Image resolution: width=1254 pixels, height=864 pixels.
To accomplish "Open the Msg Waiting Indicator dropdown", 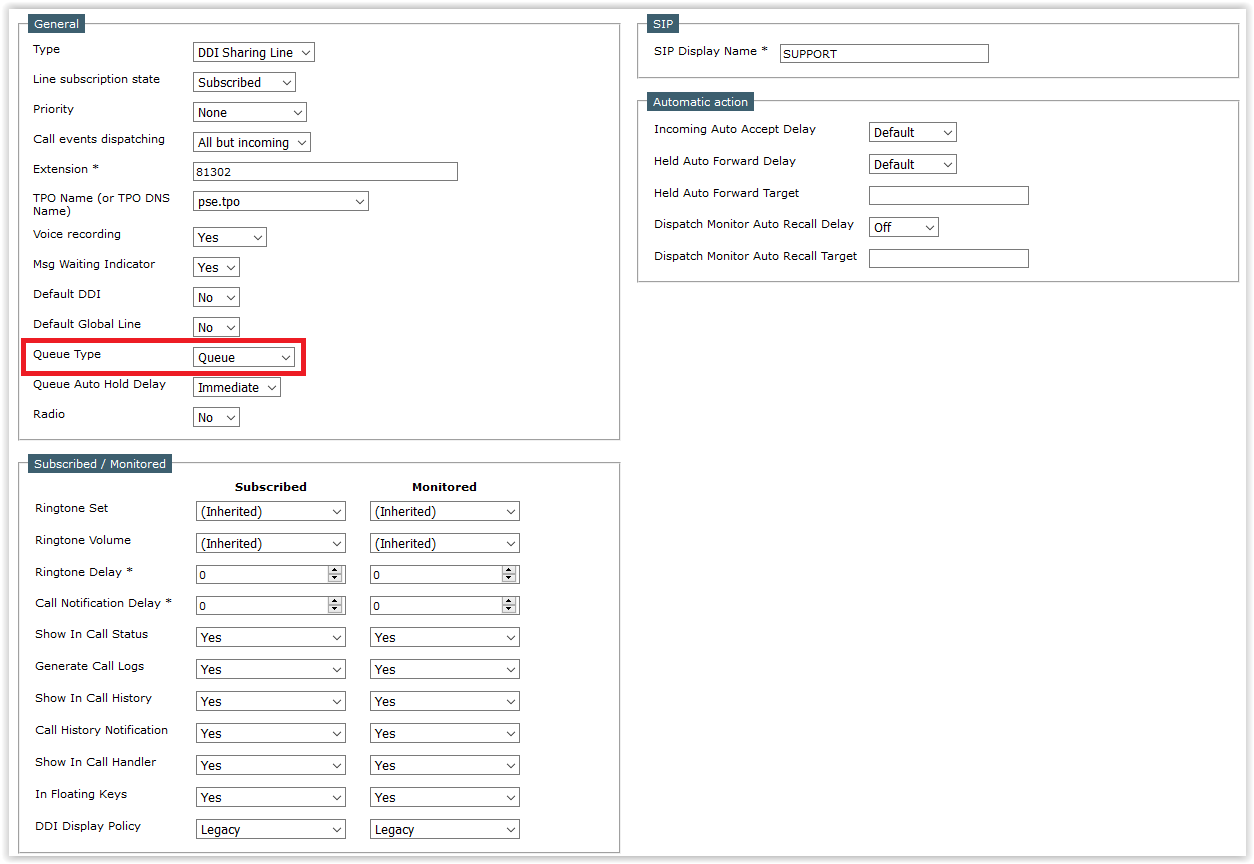I will click(x=216, y=268).
